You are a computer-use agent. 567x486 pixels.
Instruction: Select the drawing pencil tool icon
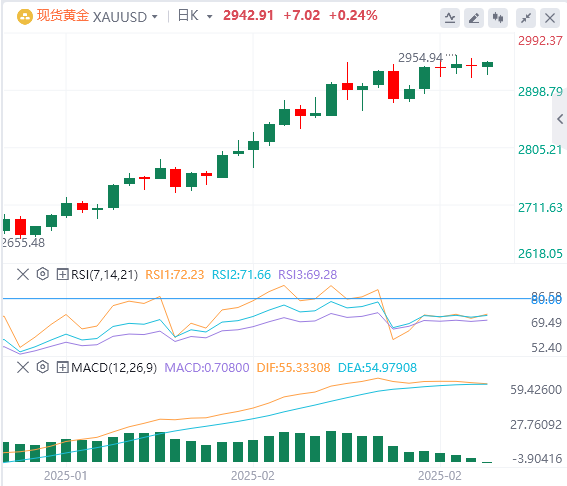point(474,17)
